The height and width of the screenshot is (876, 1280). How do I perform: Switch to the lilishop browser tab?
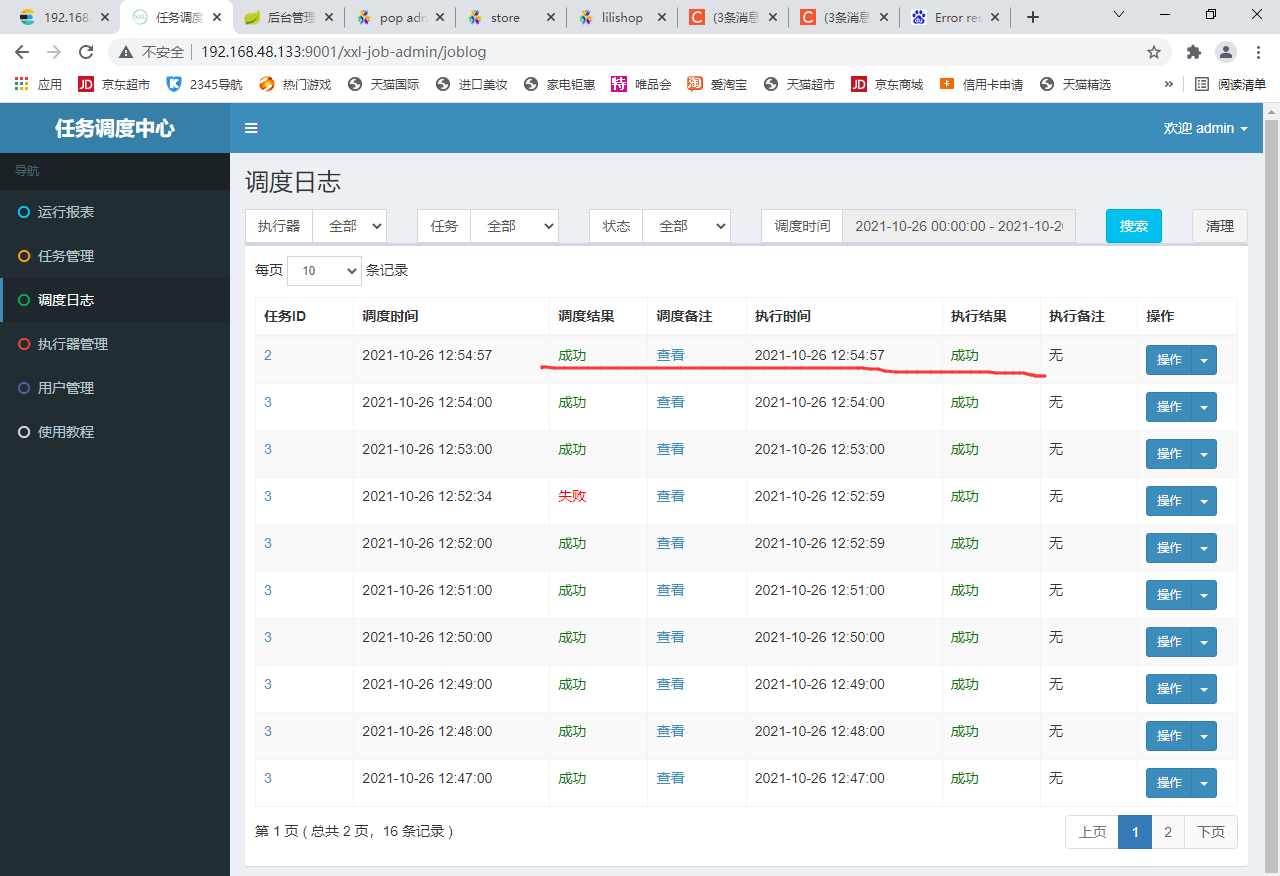(x=620, y=17)
